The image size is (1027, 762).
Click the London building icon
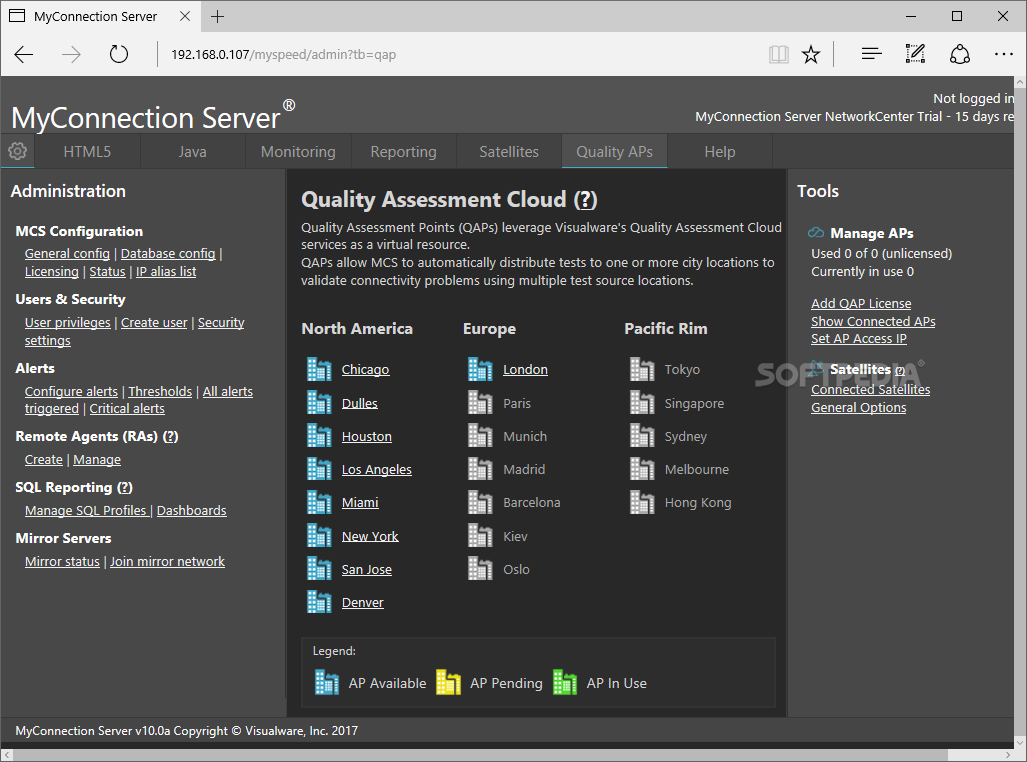coord(480,369)
